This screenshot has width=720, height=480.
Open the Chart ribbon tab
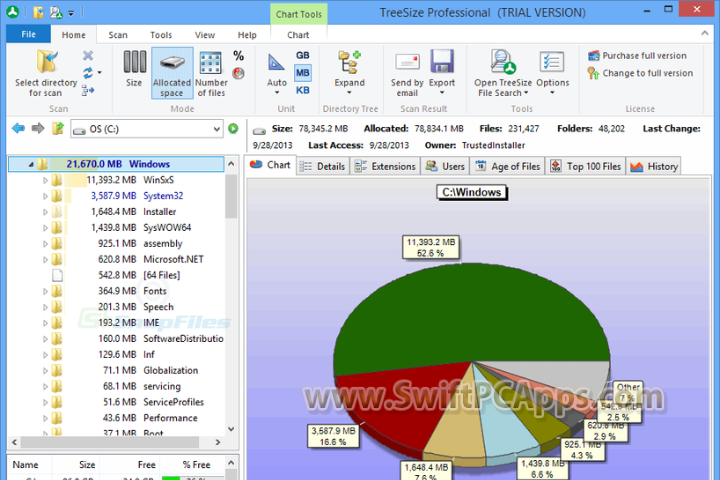click(298, 35)
